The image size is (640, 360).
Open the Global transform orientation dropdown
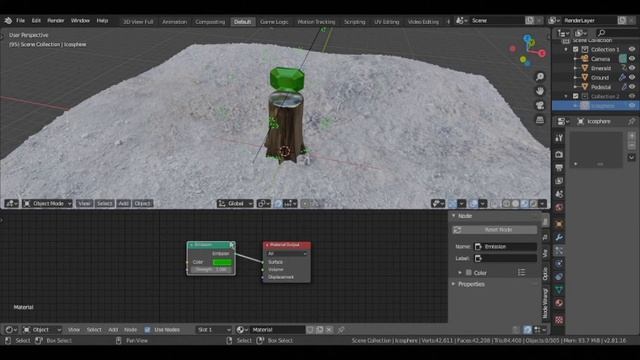coord(235,203)
